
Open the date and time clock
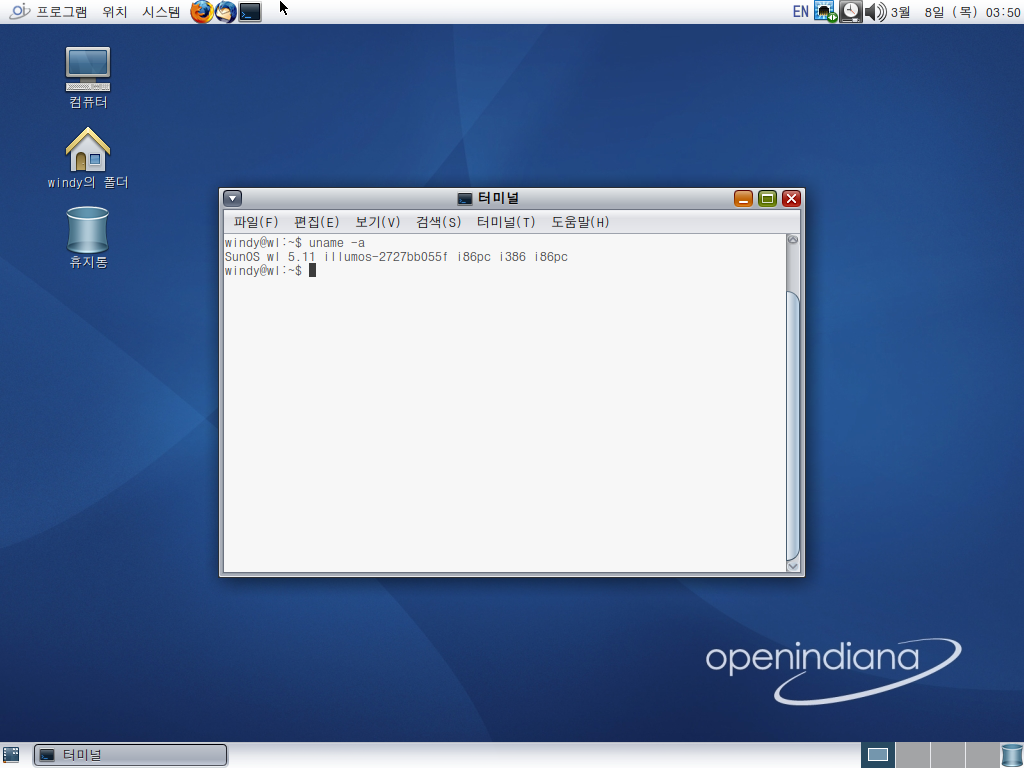click(955, 12)
